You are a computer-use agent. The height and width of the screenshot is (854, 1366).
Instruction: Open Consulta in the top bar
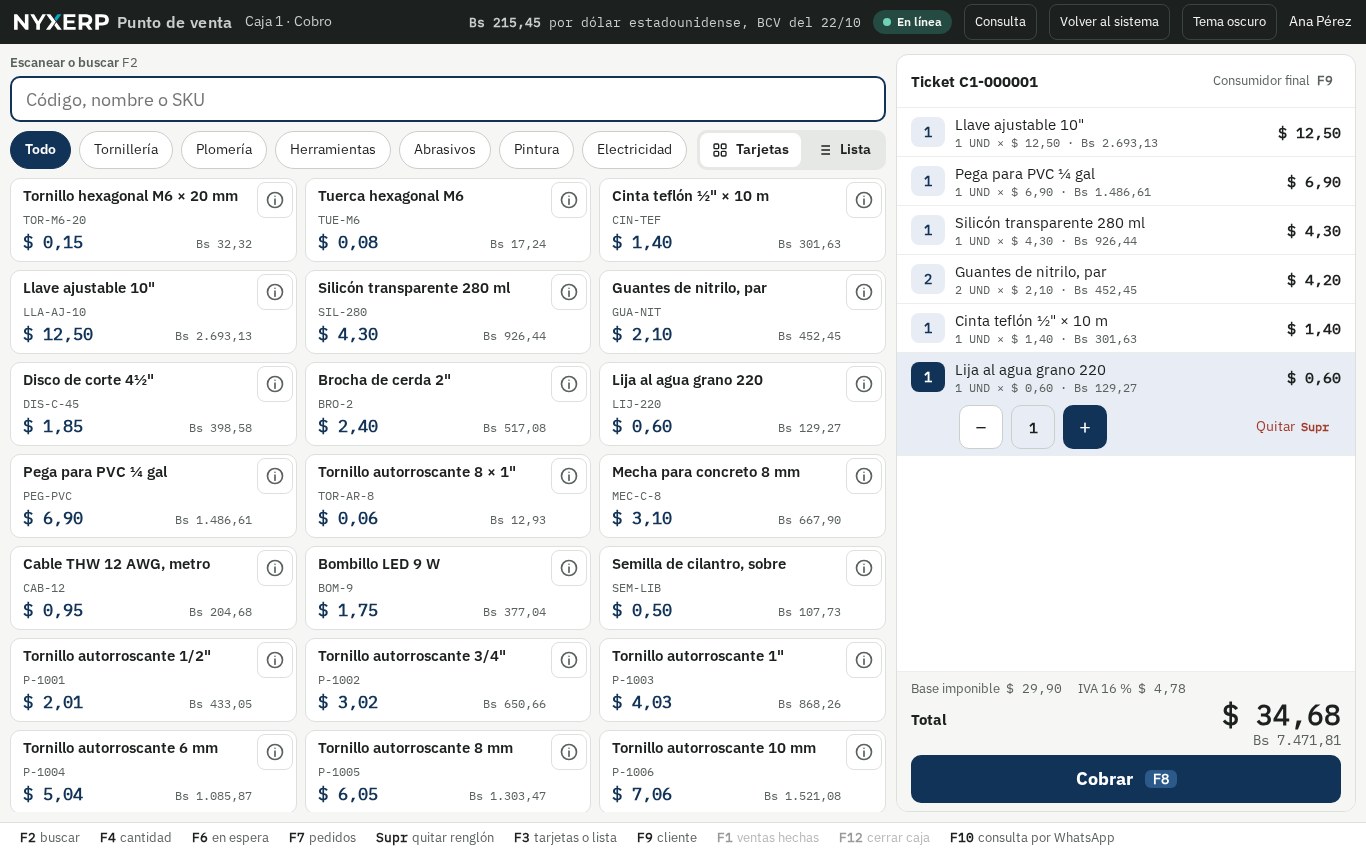[1000, 22]
